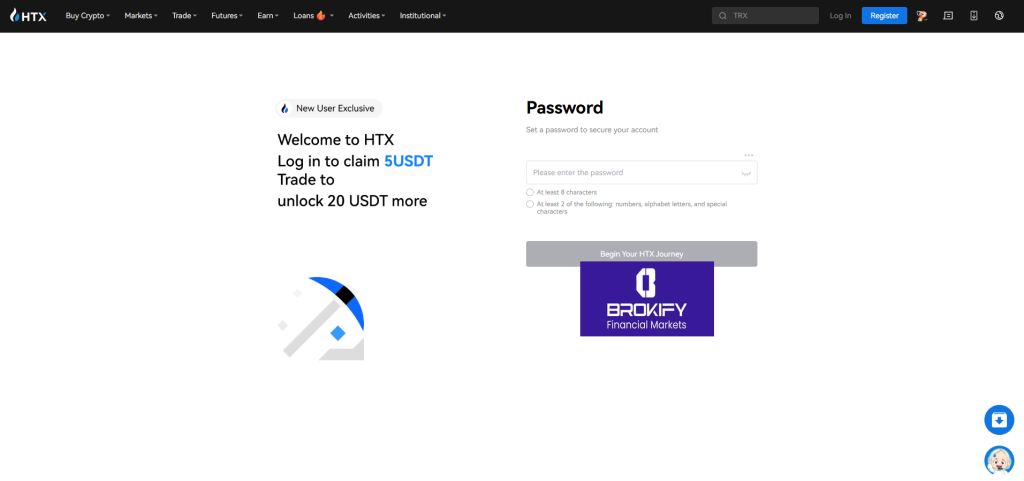Screen dimensions: 1024x481
Task: Click the TRX search box
Action: (772, 16)
